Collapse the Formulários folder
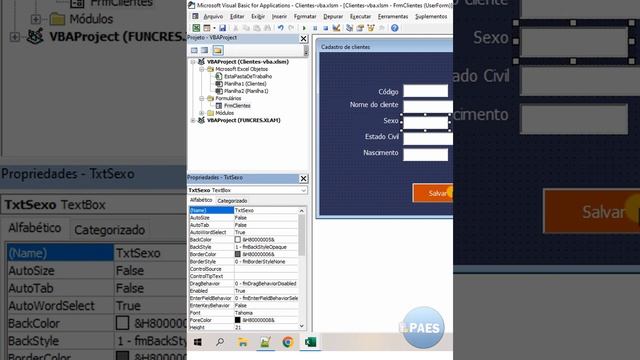The height and width of the screenshot is (360, 640). 202,99
